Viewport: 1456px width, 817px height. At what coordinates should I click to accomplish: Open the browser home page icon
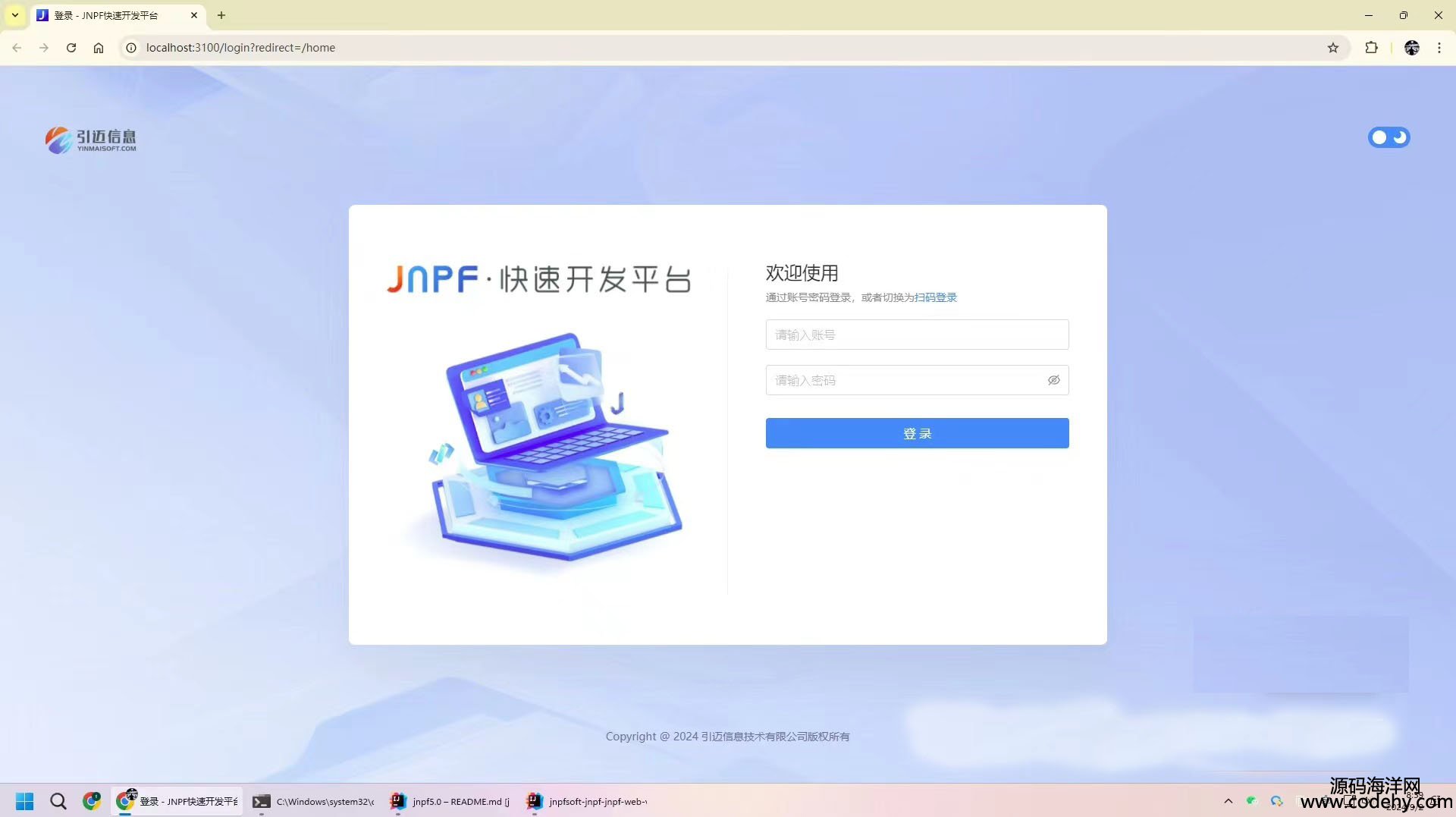(99, 48)
